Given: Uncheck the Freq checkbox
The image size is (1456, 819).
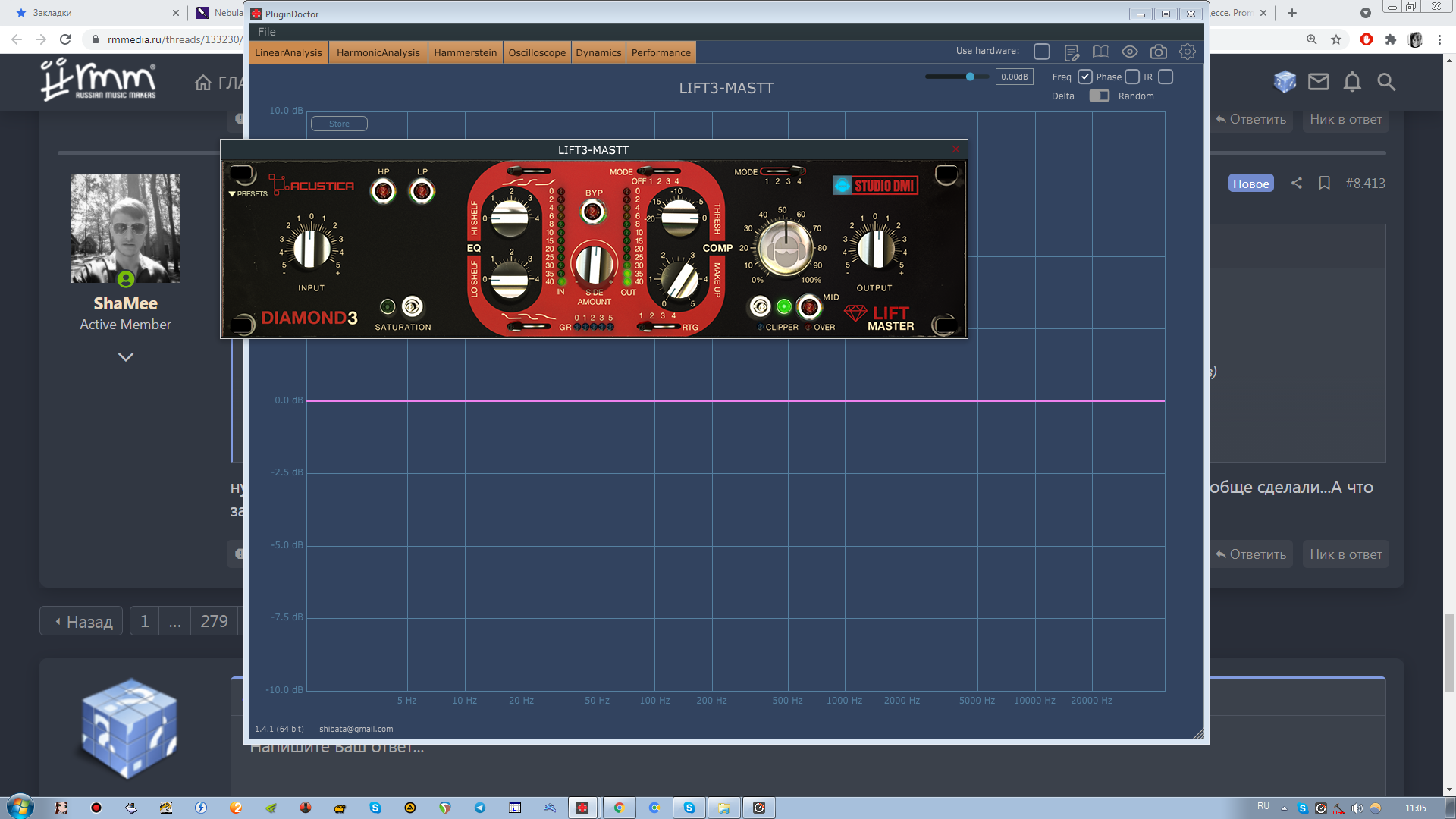Looking at the screenshot, I should (1084, 77).
